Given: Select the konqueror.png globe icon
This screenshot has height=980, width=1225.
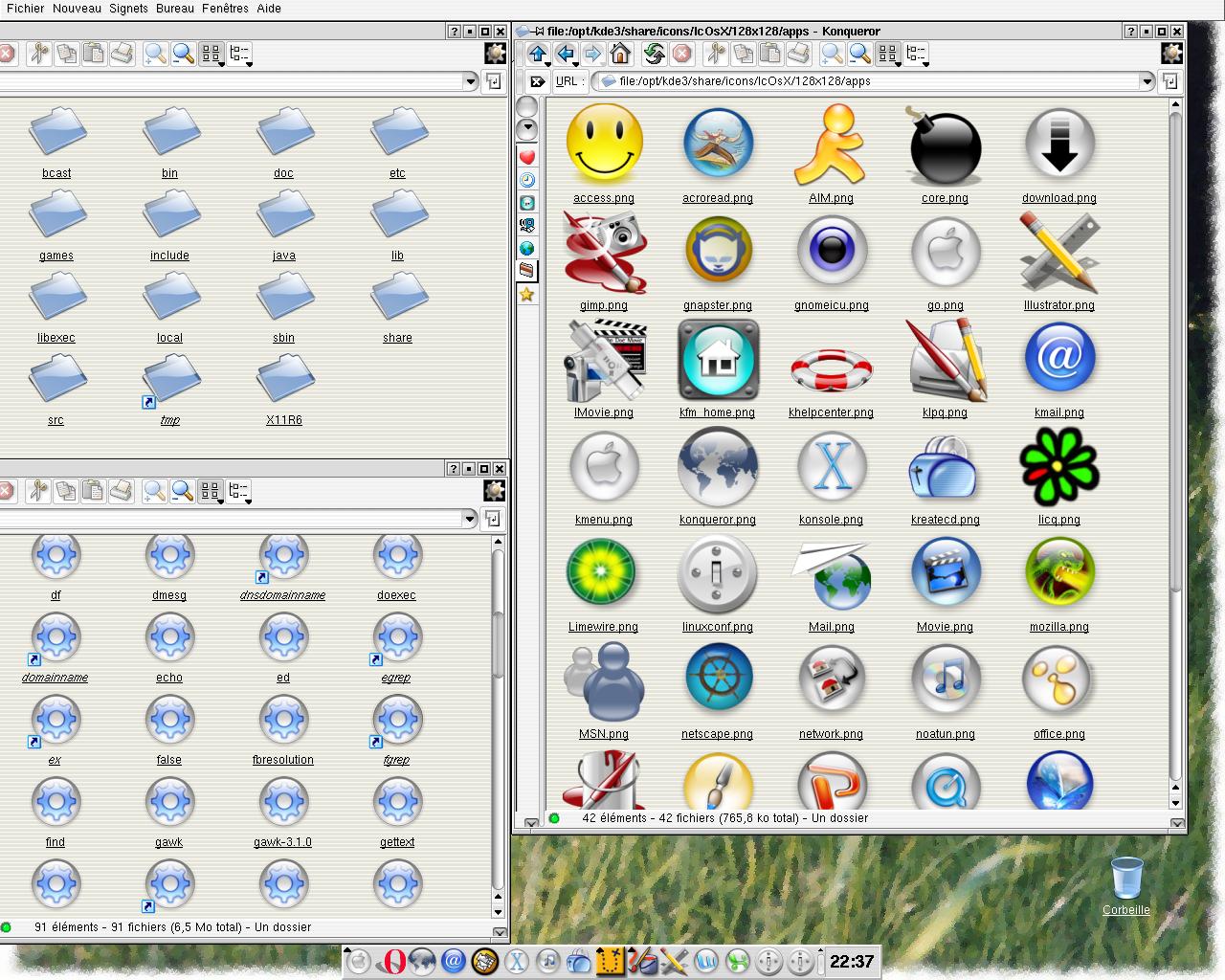Looking at the screenshot, I should point(718,466).
